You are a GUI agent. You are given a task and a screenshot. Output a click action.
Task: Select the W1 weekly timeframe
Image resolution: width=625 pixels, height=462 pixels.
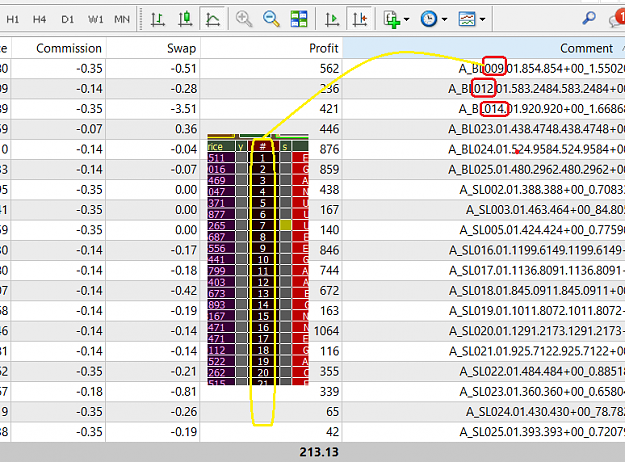point(95,19)
